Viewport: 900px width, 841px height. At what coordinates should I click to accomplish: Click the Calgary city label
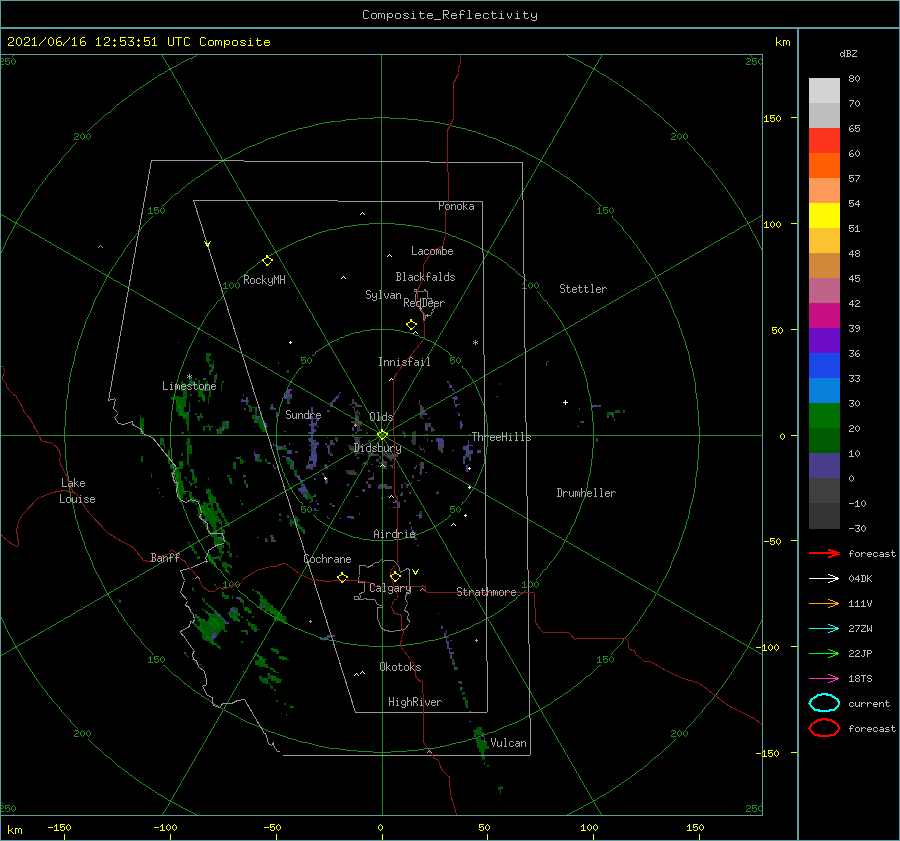(390, 588)
